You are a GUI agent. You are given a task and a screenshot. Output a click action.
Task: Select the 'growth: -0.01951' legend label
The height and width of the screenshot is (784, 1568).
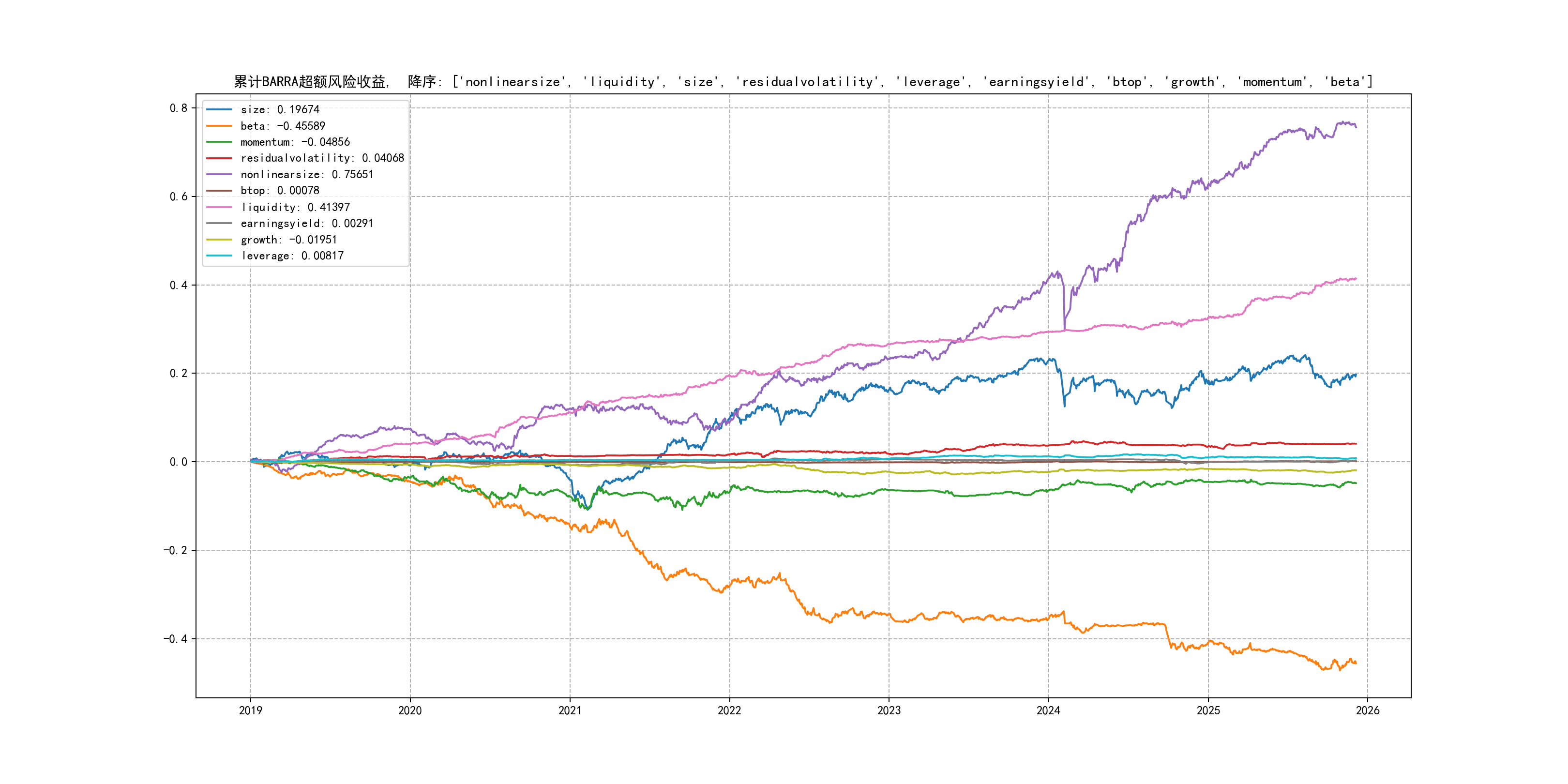coord(288,240)
